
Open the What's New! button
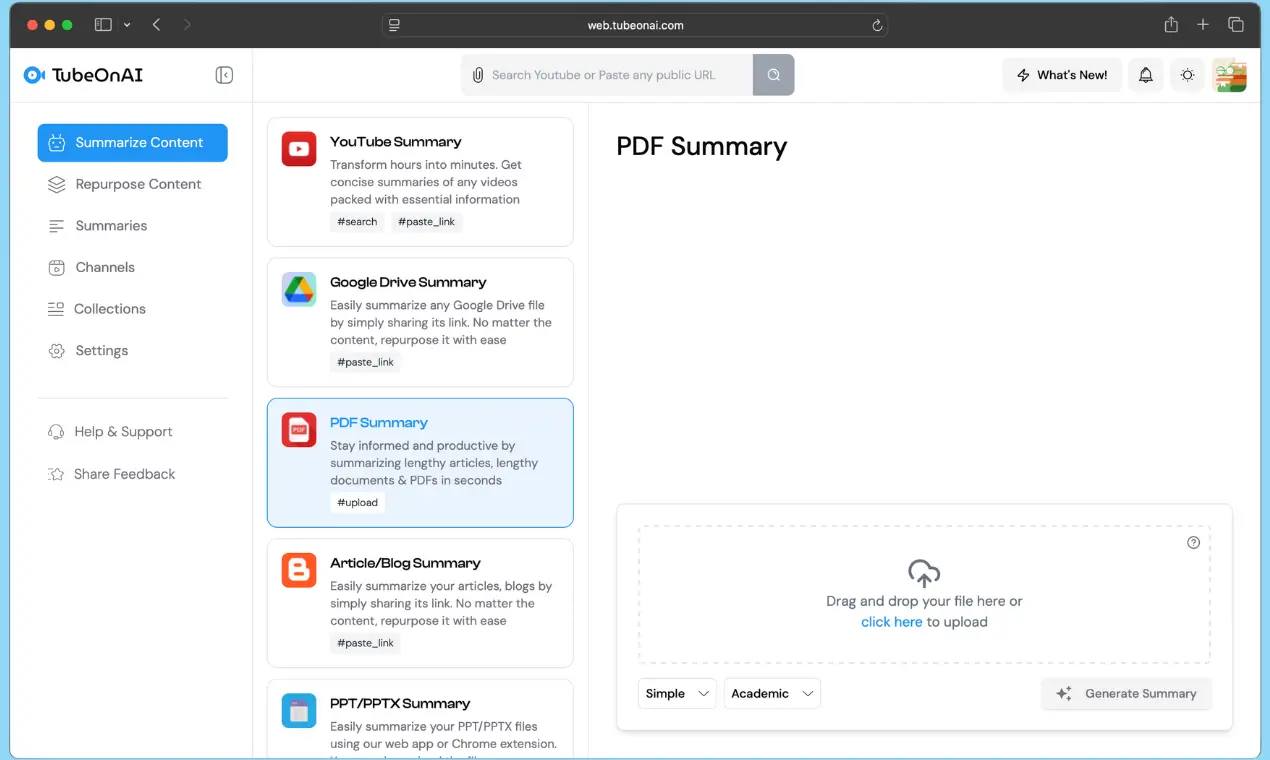pos(1061,75)
